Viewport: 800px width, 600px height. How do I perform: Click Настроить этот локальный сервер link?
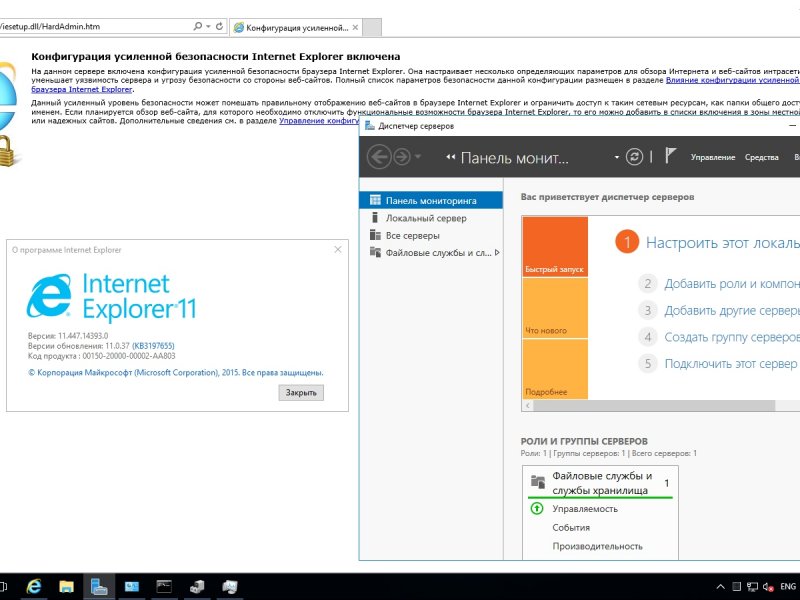click(x=722, y=242)
